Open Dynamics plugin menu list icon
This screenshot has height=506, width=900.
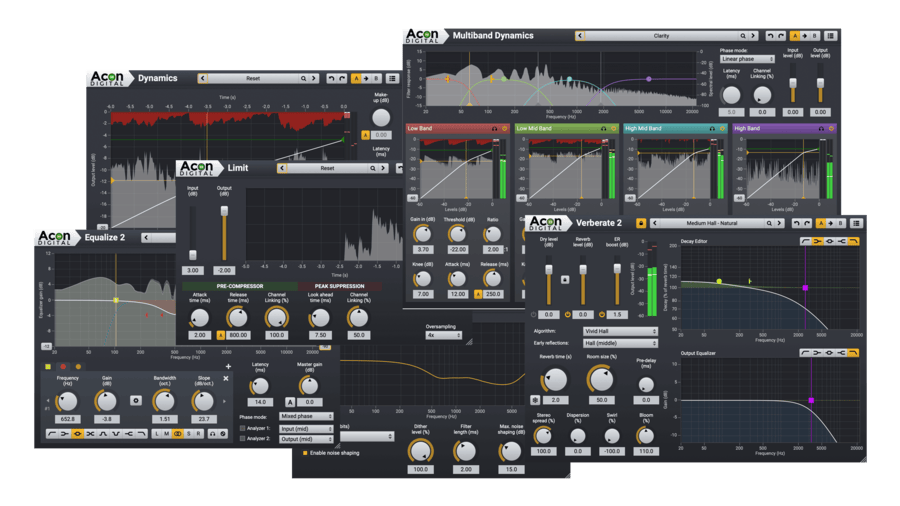pyautogui.click(x=392, y=79)
